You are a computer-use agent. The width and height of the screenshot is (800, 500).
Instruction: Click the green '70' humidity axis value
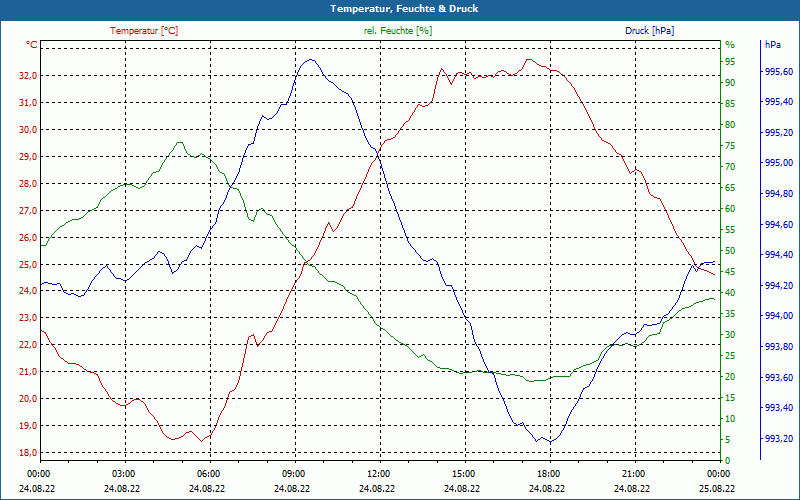[730, 167]
